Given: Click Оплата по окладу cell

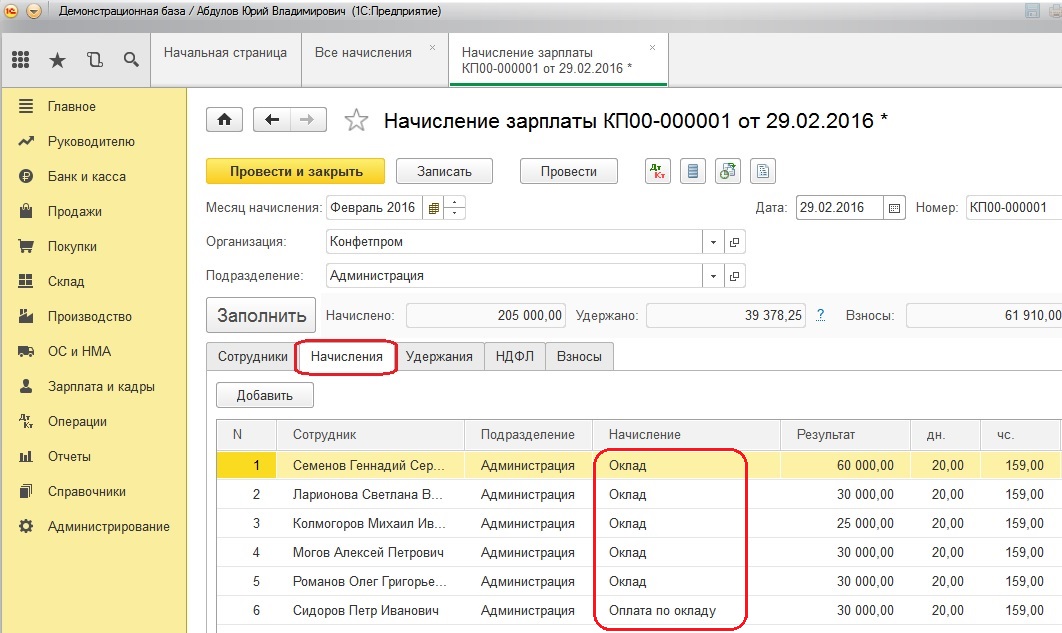Looking at the screenshot, I should coord(686,611).
